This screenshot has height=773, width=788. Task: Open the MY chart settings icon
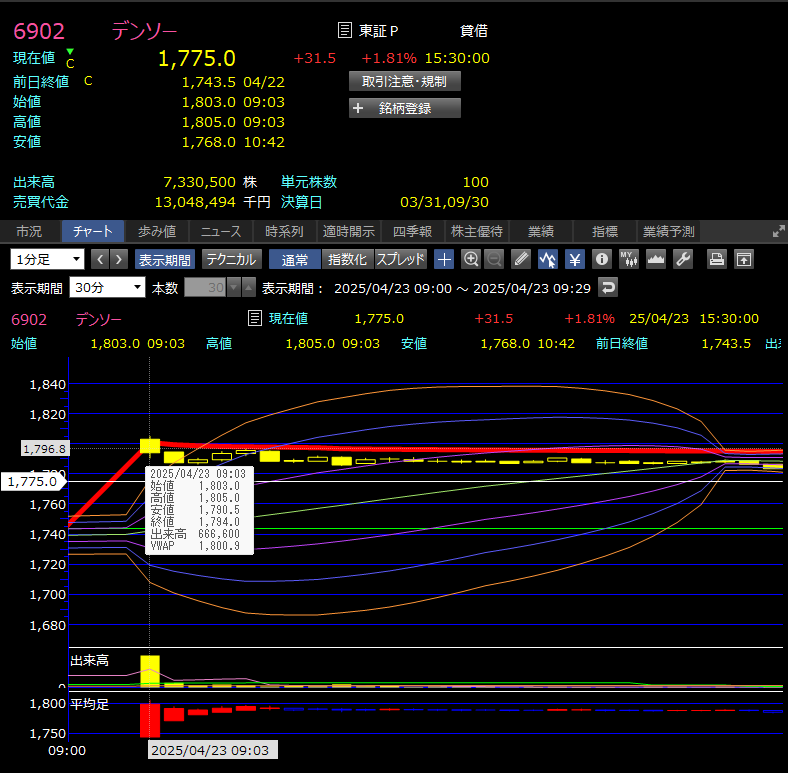pos(629,260)
